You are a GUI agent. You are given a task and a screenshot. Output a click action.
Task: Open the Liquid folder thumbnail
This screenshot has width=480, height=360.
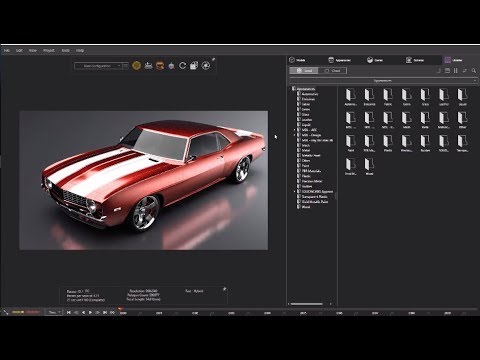462,97
